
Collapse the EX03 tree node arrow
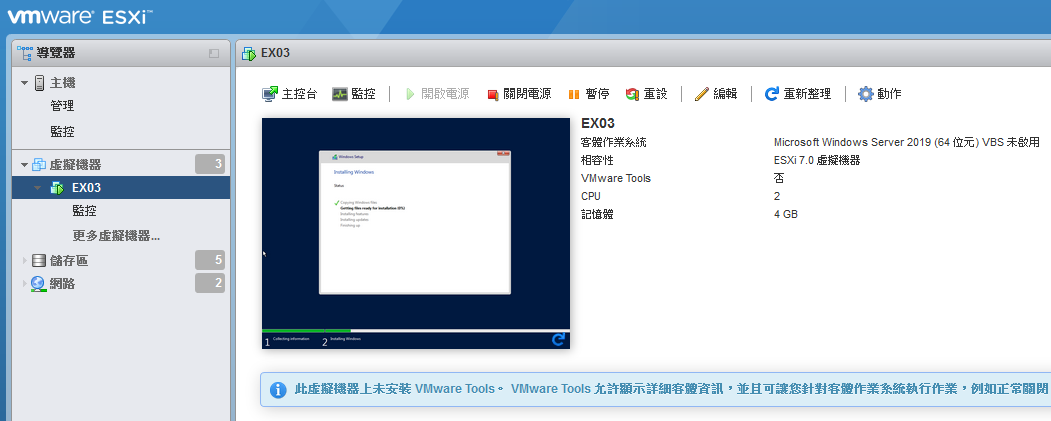(x=37, y=188)
